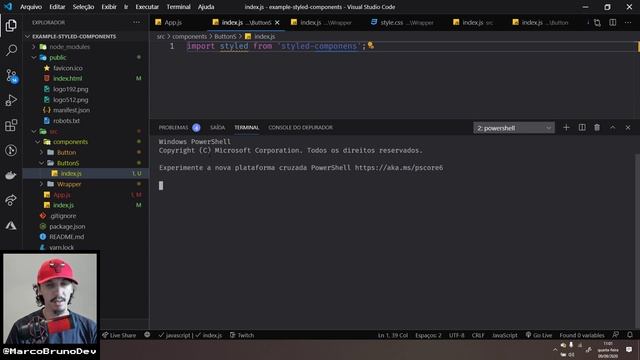
Task: Open CONSOLE DO DEPURADOR panel tab
Action: point(300,128)
